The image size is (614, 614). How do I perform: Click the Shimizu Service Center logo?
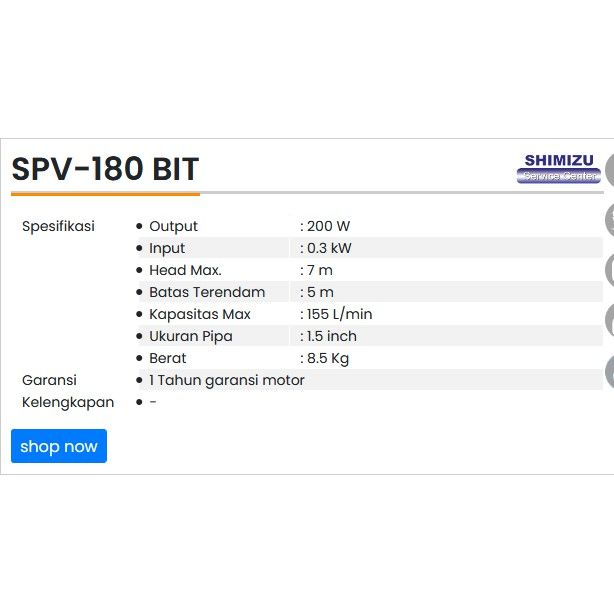coord(561,167)
